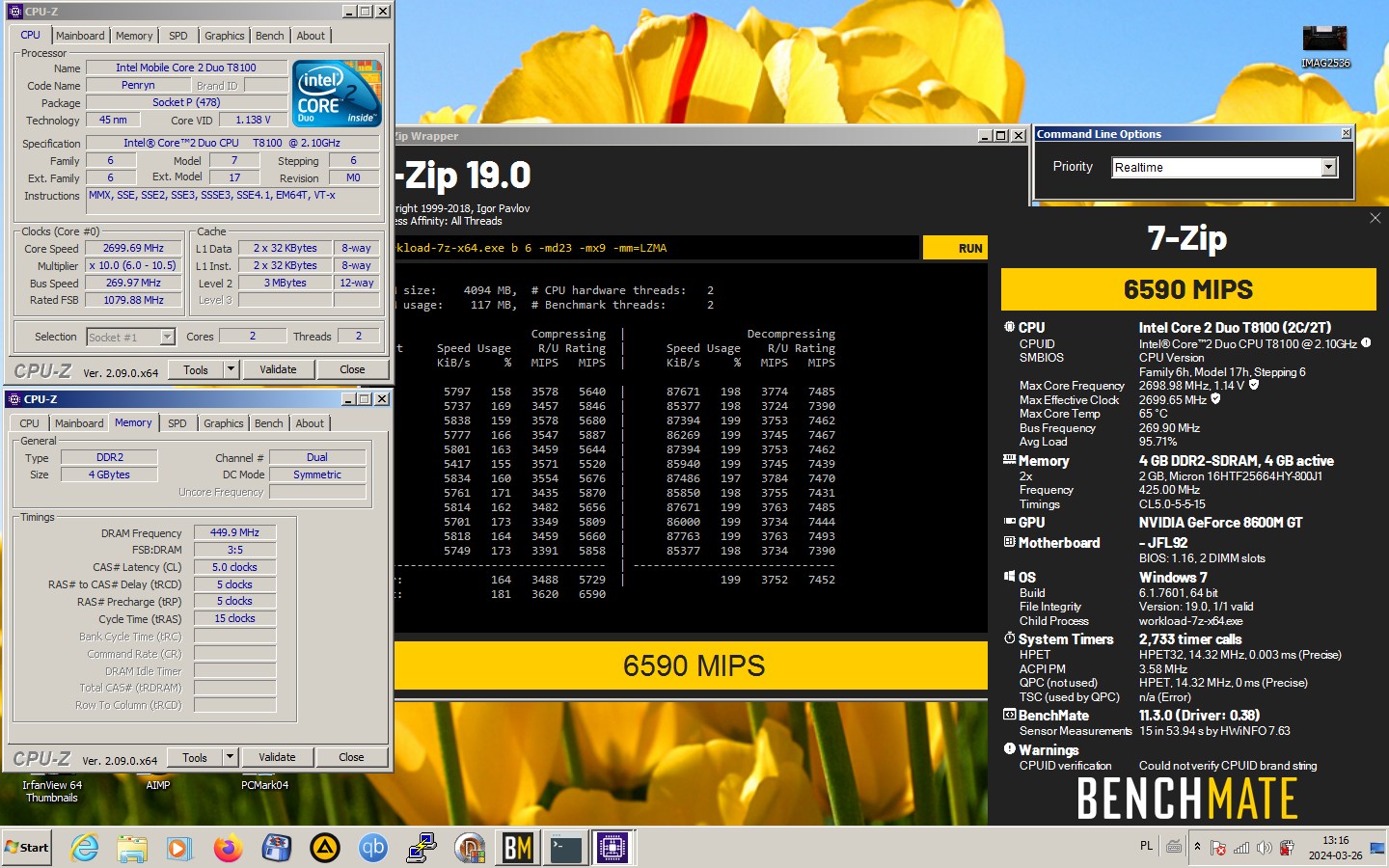This screenshot has height=868, width=1389.
Task: Click Validate in upper CPU-Z window
Action: tap(278, 369)
